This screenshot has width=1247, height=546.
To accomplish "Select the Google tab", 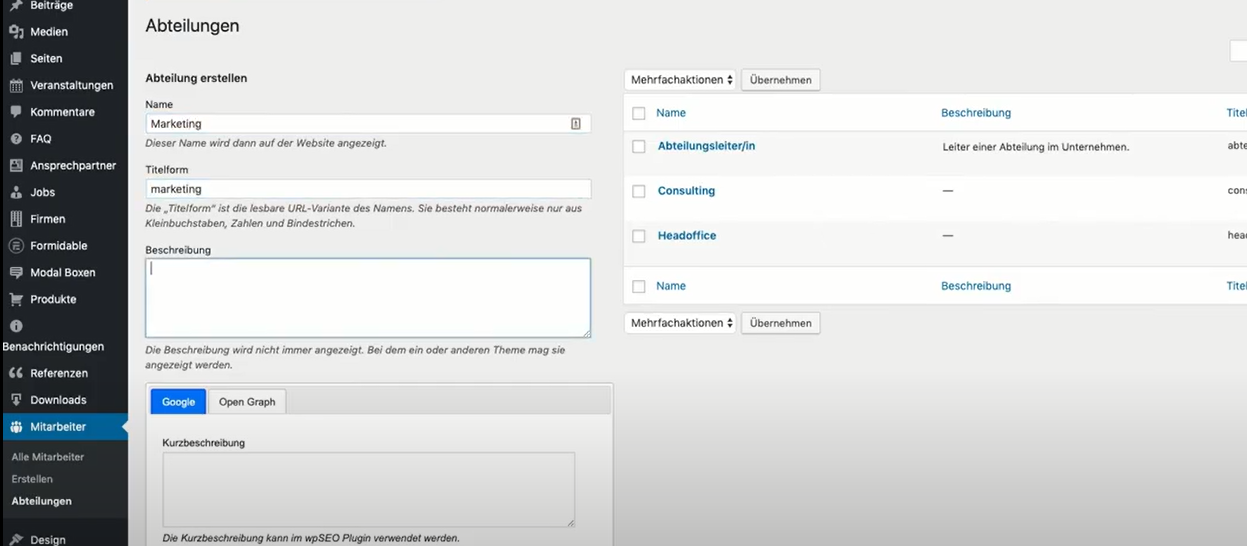I will coord(178,402).
